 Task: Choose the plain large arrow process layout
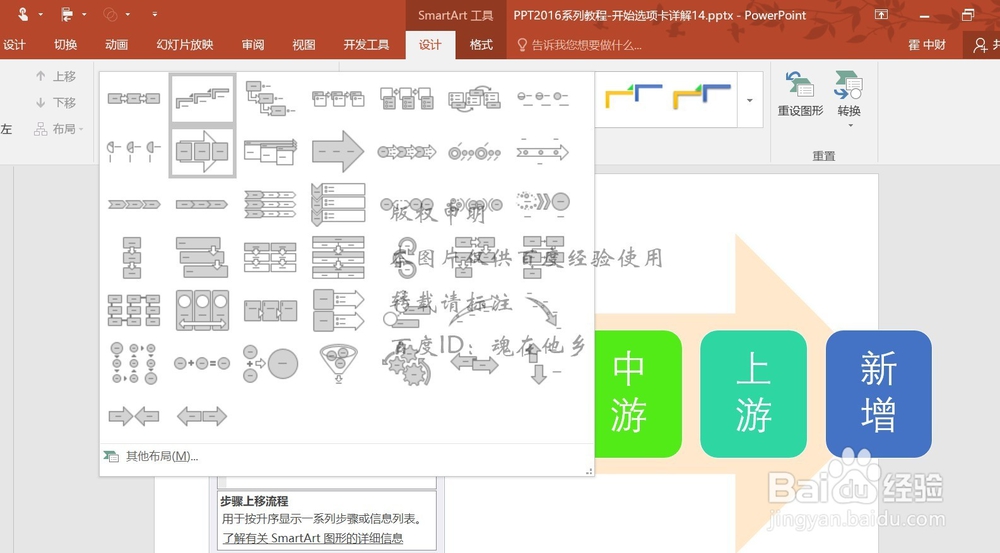[338, 152]
